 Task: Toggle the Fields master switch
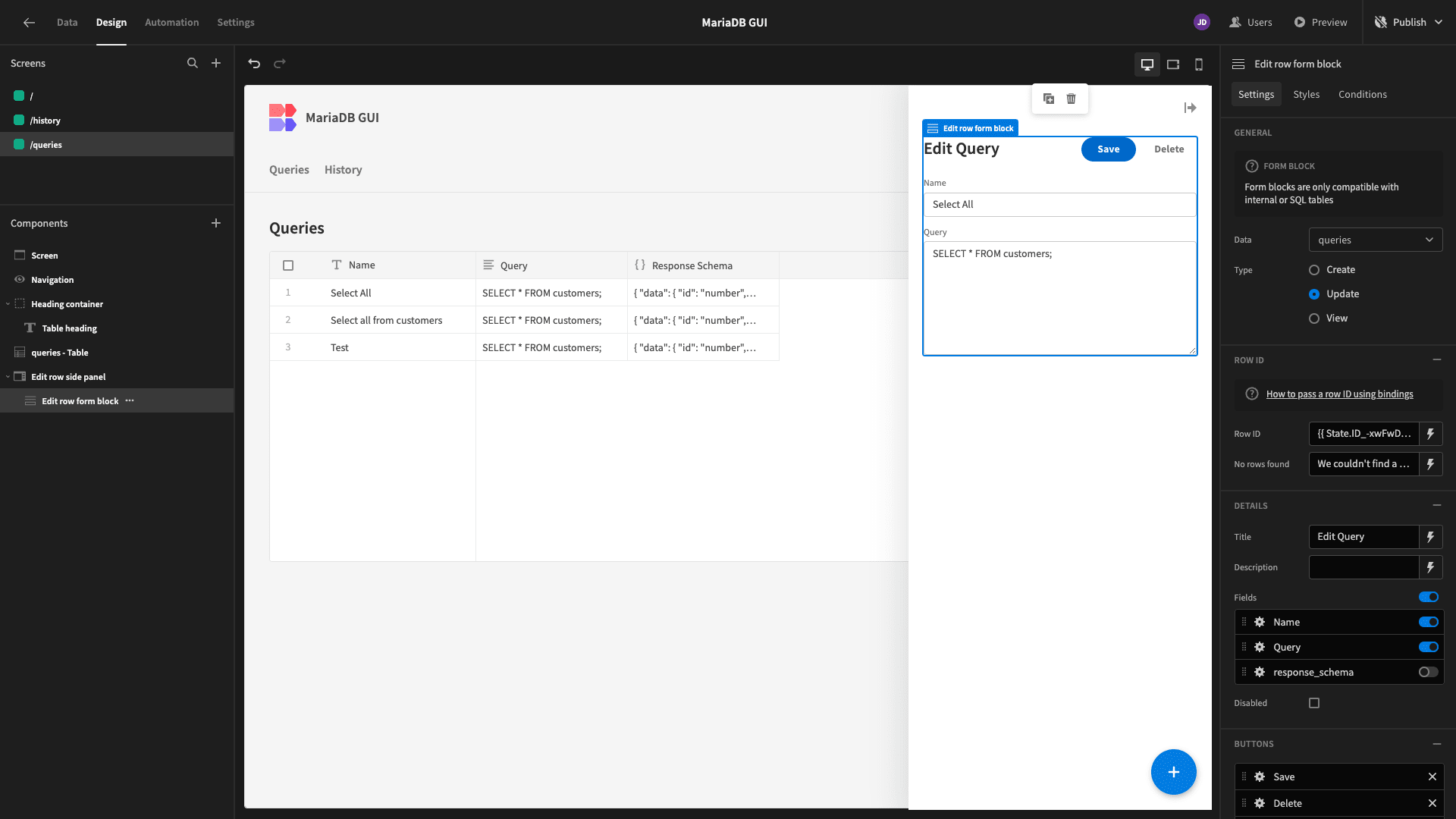[x=1429, y=597]
